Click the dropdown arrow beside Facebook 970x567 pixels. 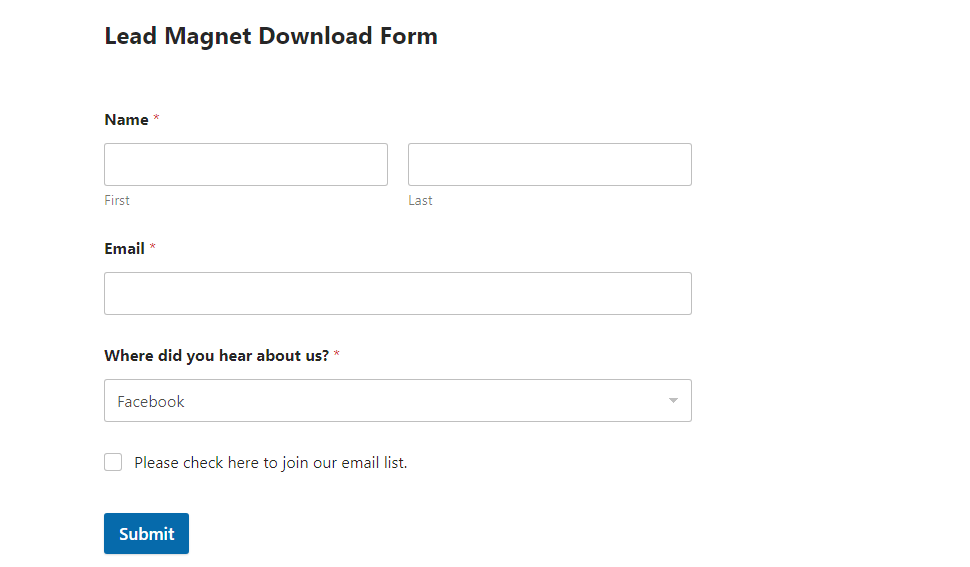[x=673, y=401]
